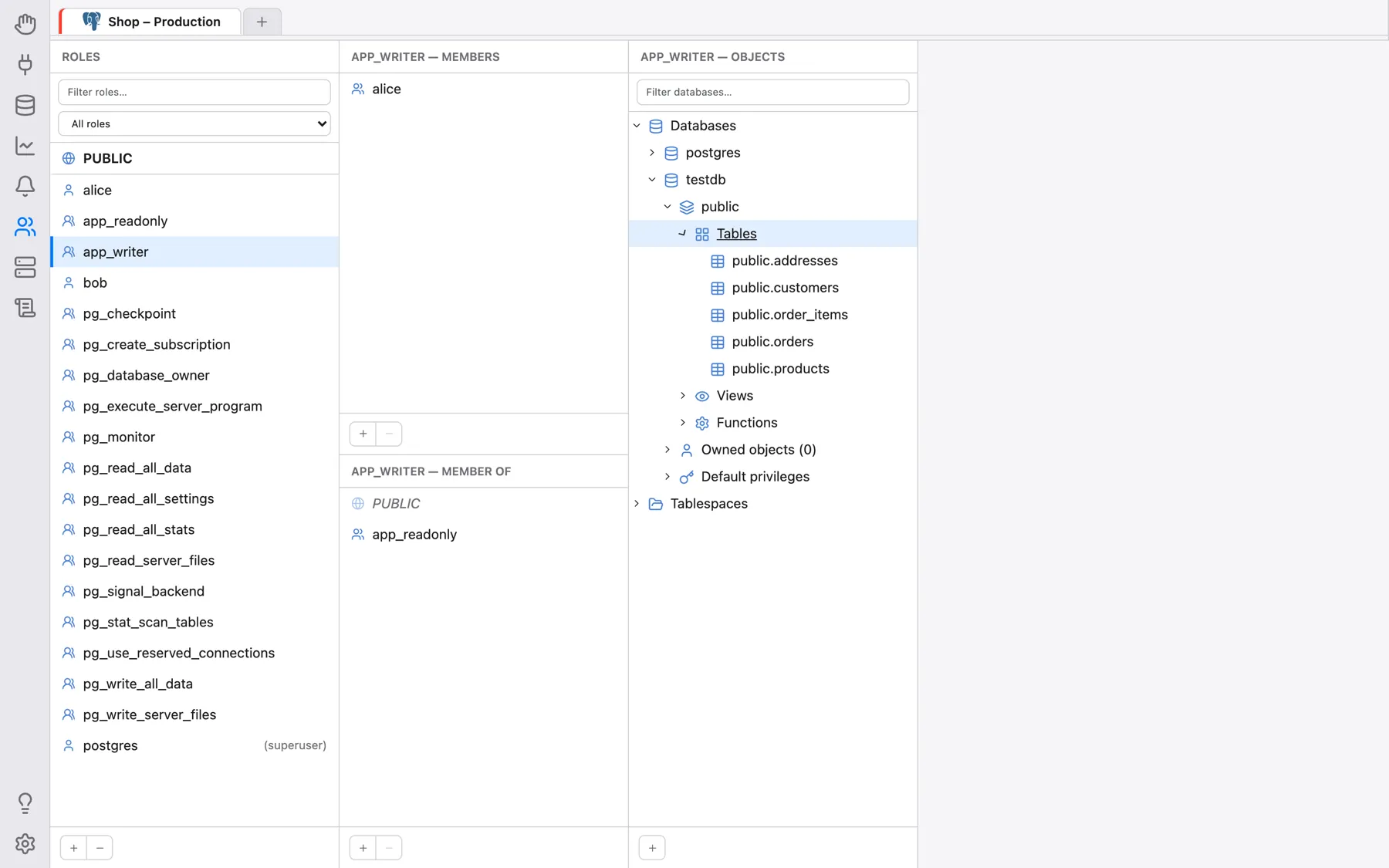Add a new role with plus button
This screenshot has height=868, width=1389.
(x=73, y=848)
